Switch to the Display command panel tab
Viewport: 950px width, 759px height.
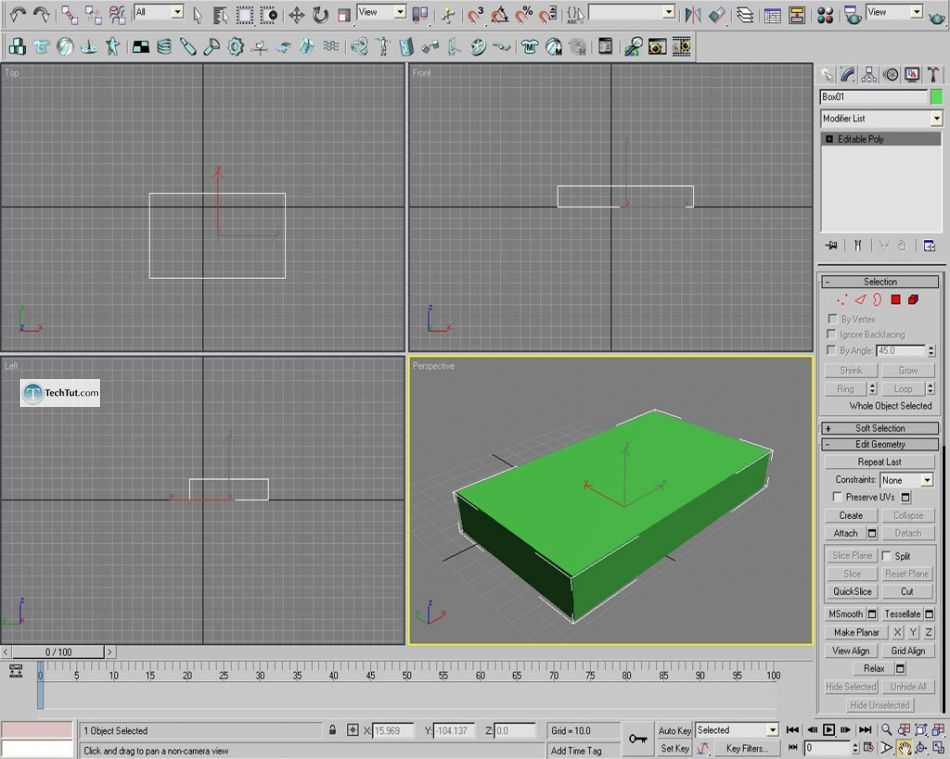(912, 75)
